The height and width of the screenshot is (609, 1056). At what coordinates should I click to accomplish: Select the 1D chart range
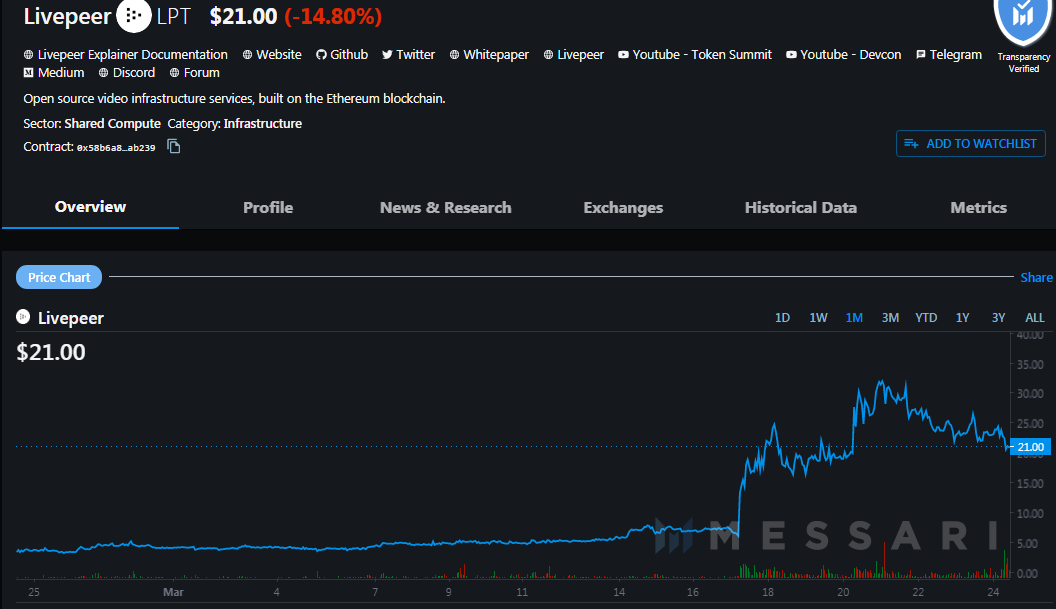(x=782, y=317)
